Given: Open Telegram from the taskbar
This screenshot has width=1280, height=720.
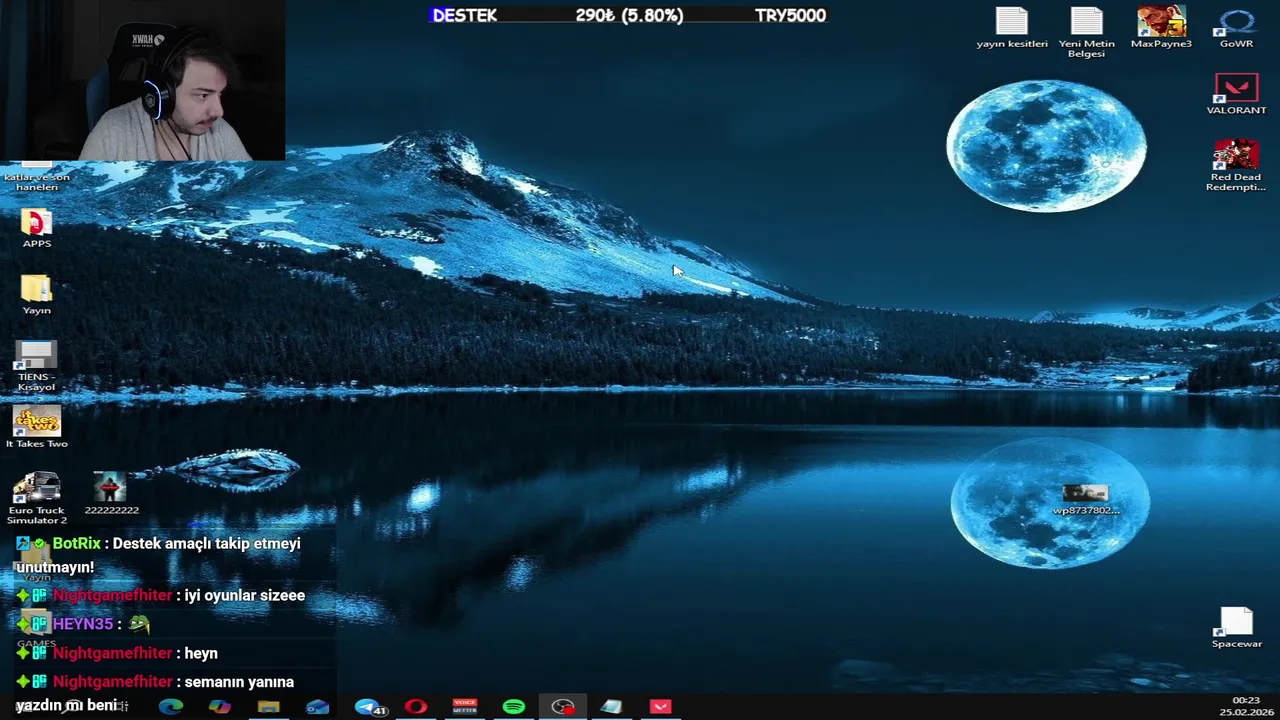Looking at the screenshot, I should [369, 706].
